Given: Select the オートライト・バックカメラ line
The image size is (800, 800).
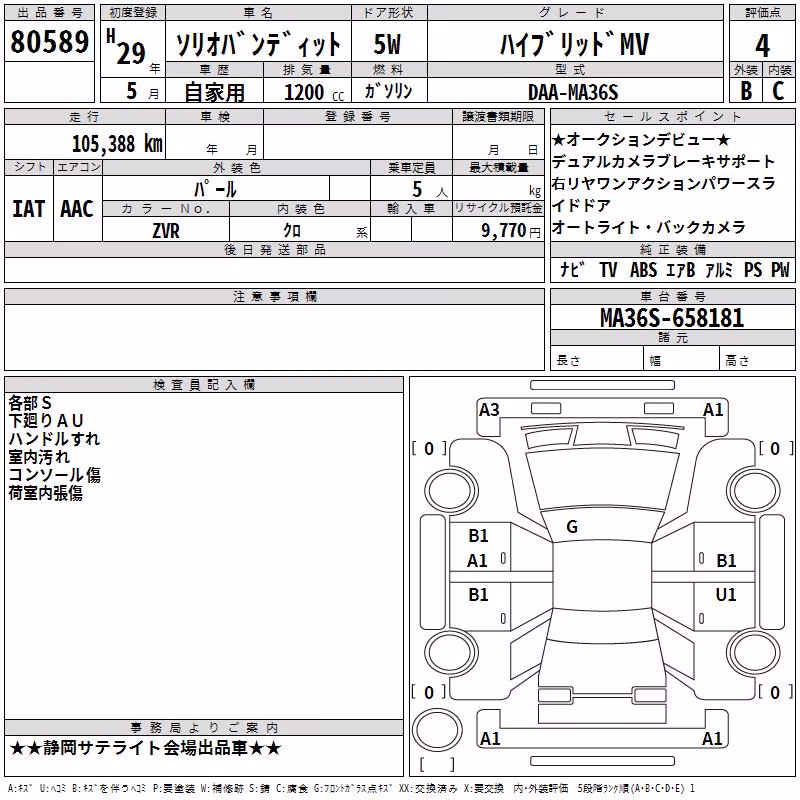Looking at the screenshot, I should pos(649,227).
